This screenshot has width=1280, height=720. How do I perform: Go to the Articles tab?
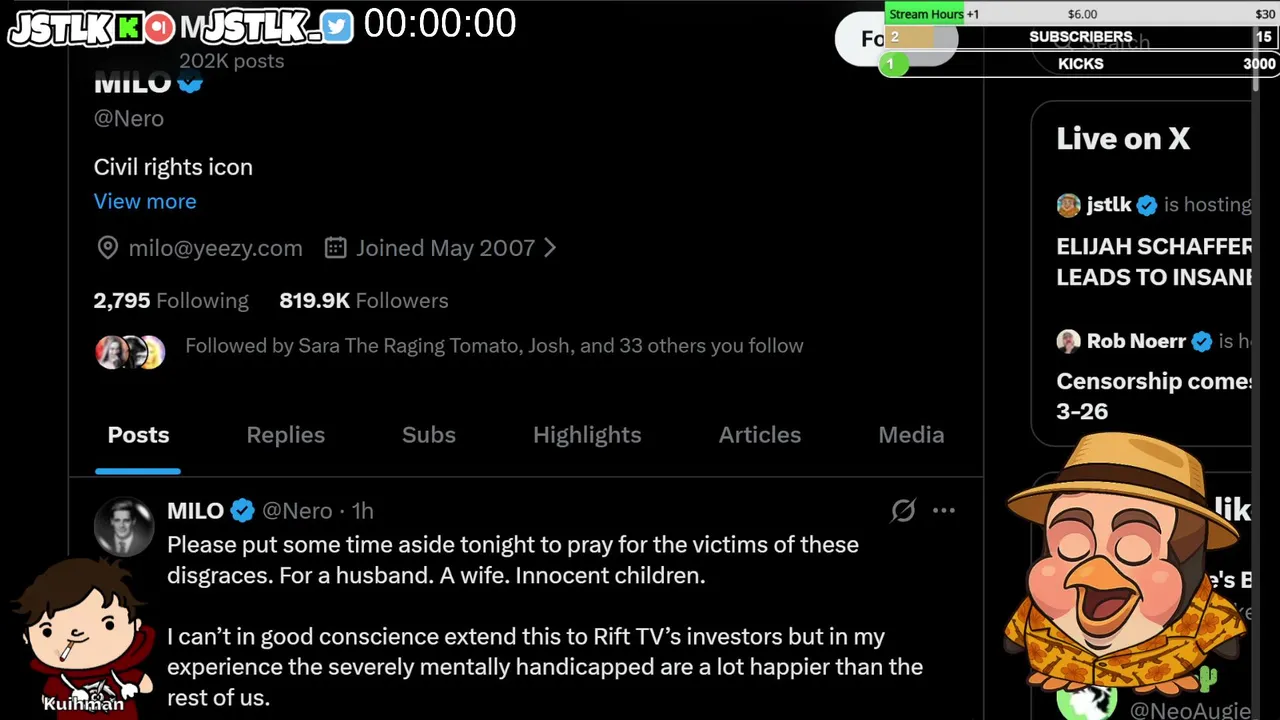[759, 435]
